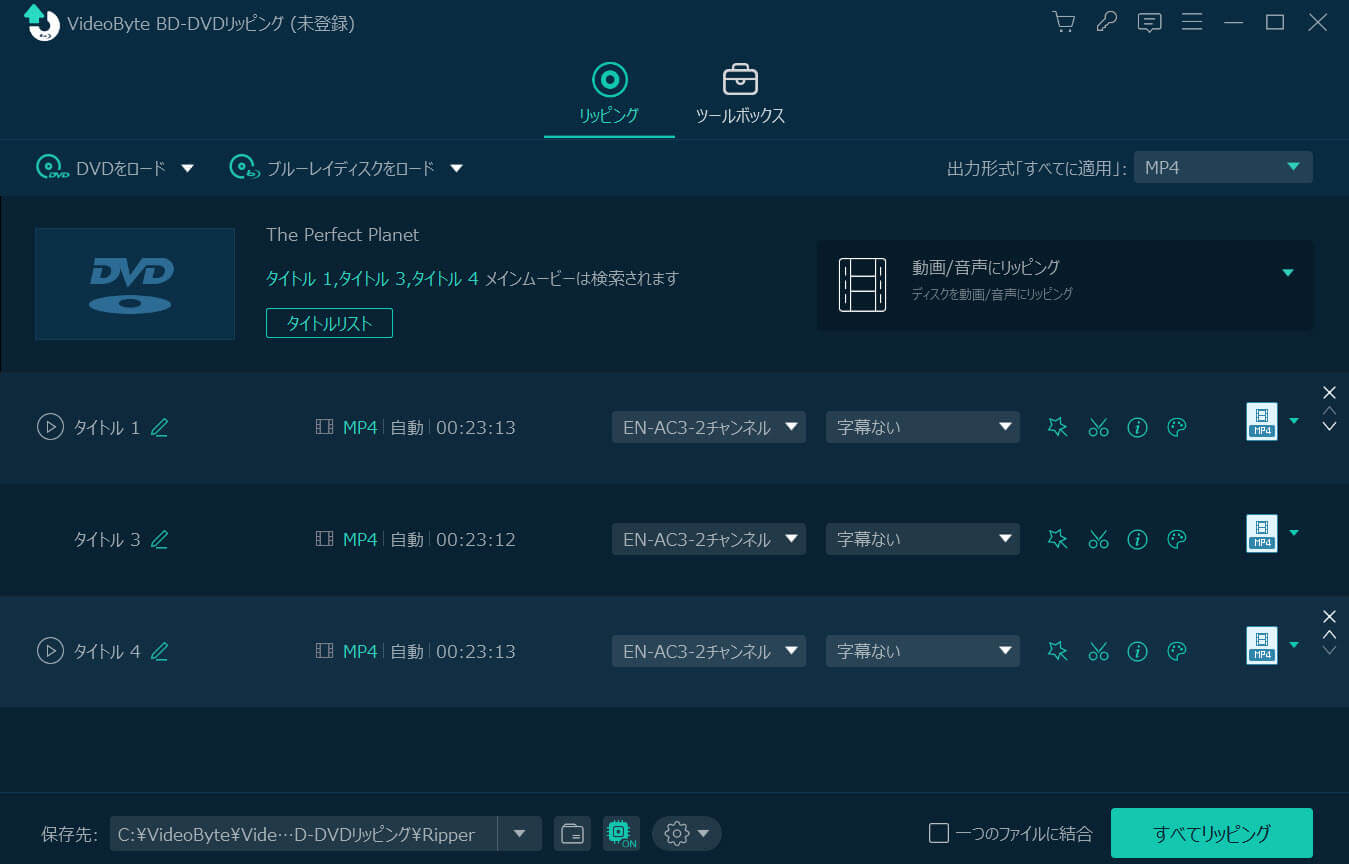Cut or trim タイトル 3 with the scissors tool
This screenshot has width=1349, height=864.
coord(1098,539)
